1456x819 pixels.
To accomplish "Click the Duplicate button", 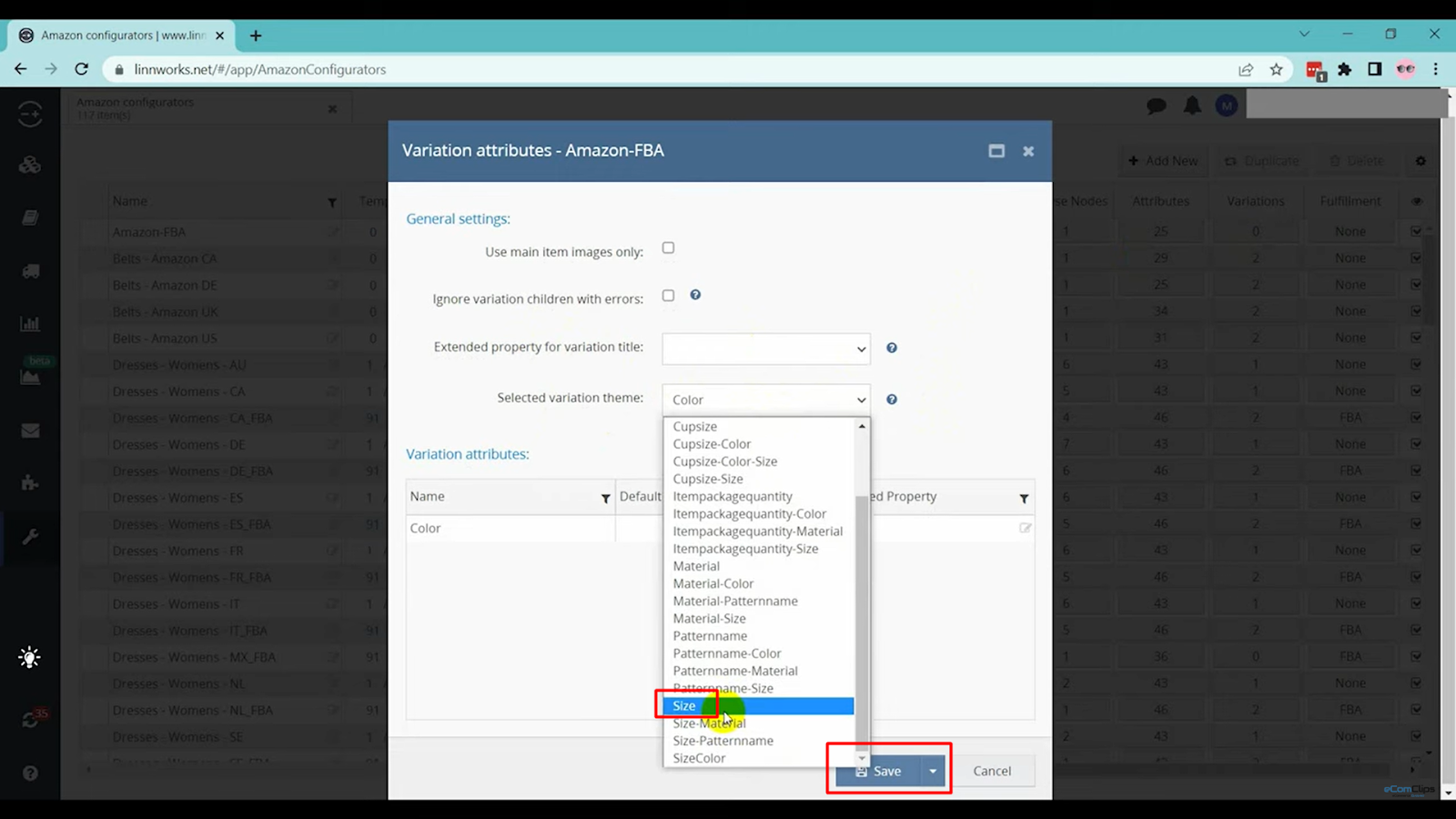I will point(1262,161).
